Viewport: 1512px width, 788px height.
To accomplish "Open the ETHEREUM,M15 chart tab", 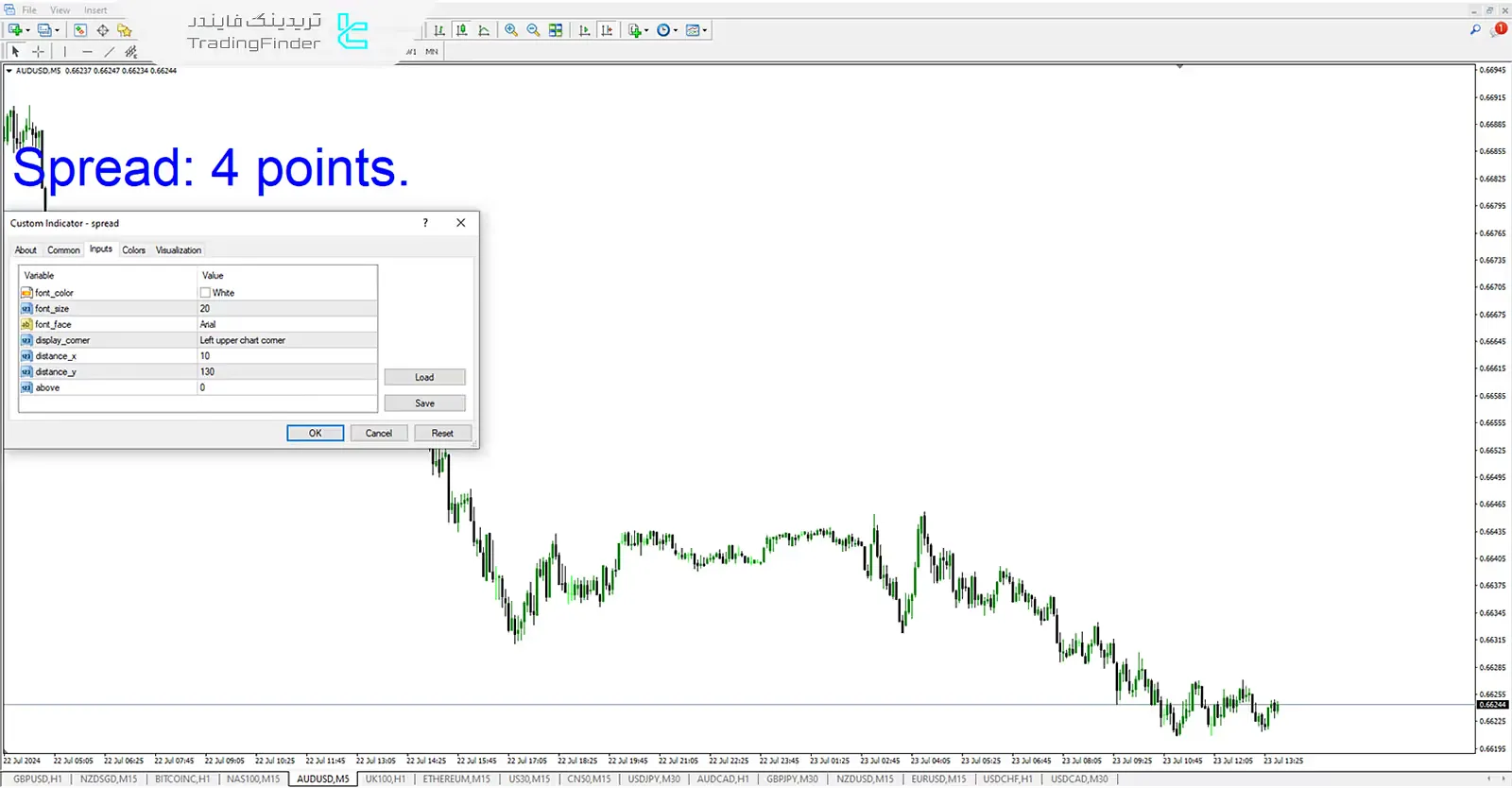I will tap(456, 779).
